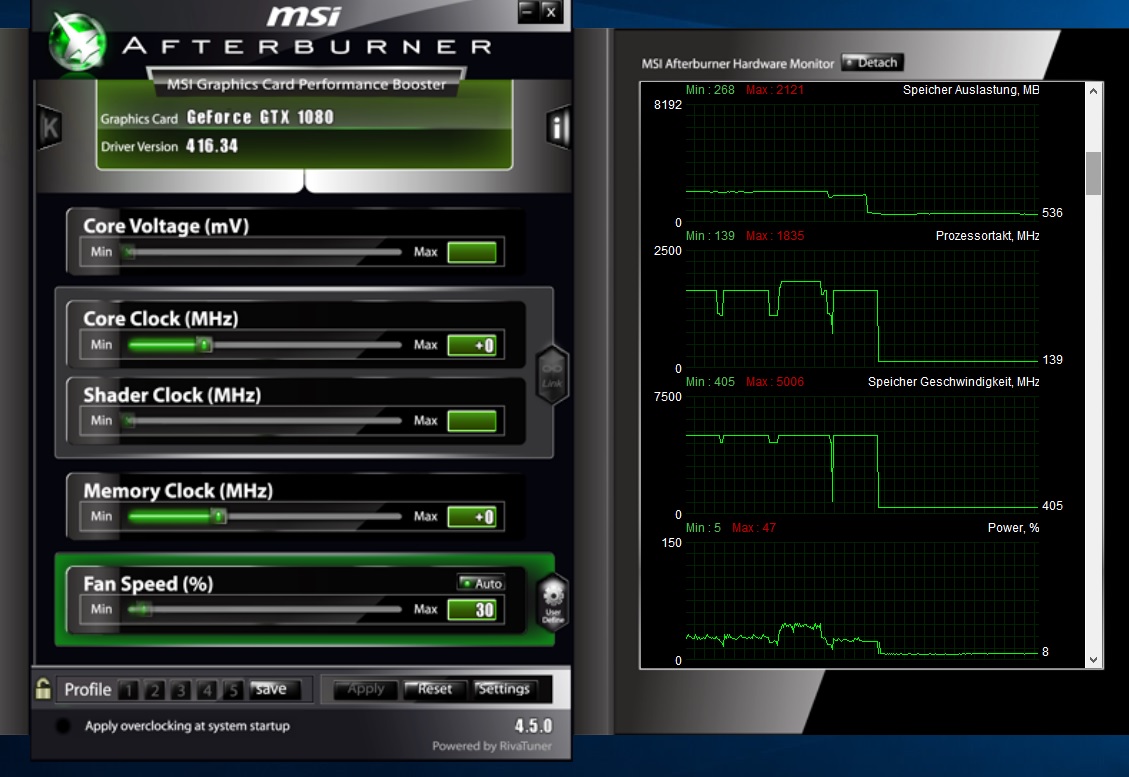1129x777 pixels.
Task: Click the Memory Clock +0 value field
Action: [x=472, y=516]
